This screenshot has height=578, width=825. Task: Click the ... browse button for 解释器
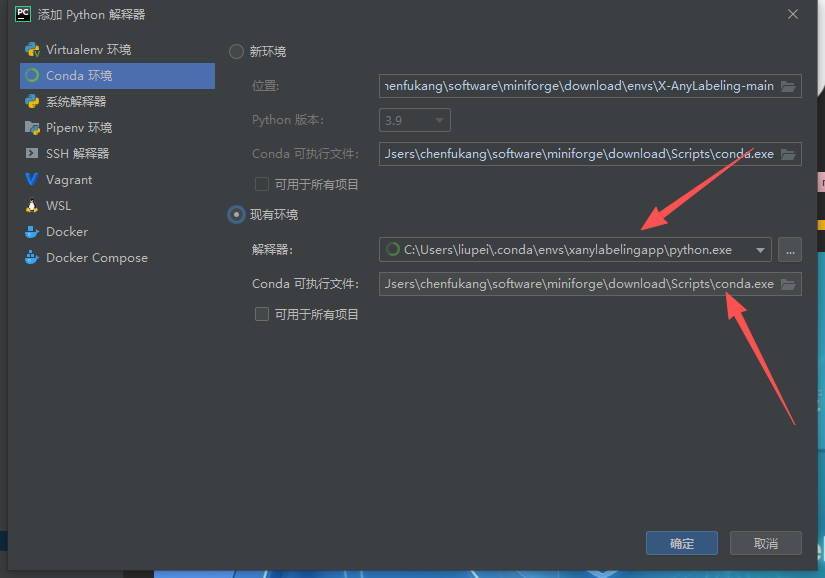click(x=790, y=250)
